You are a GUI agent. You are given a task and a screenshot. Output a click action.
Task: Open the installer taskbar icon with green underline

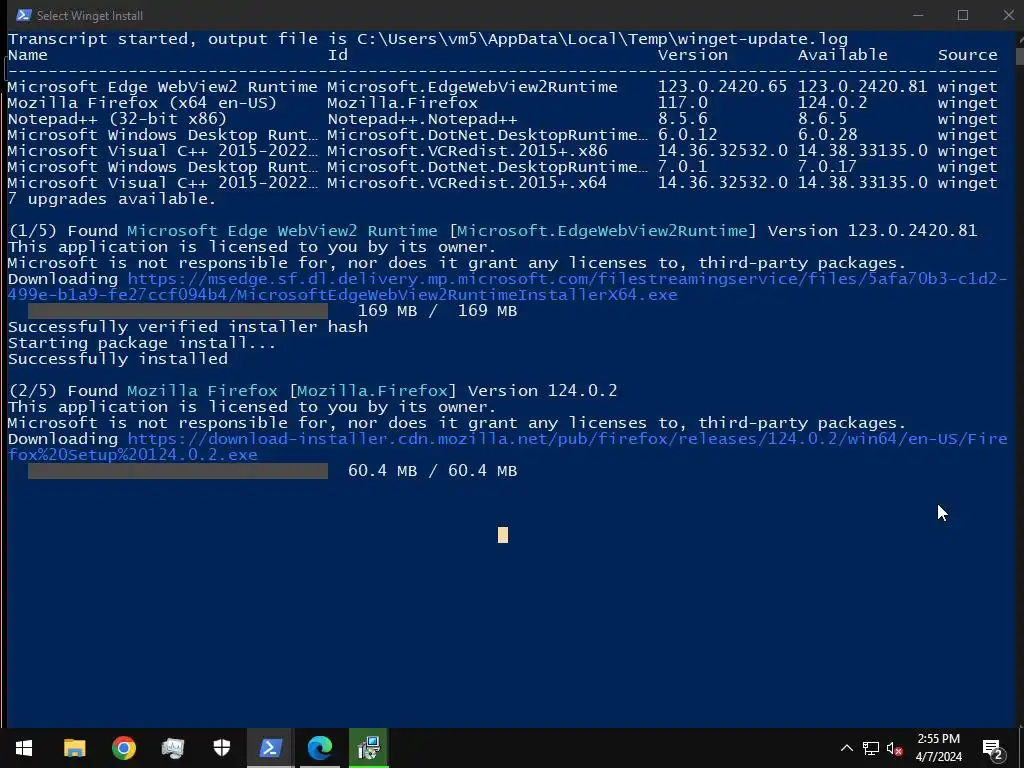pyautogui.click(x=369, y=748)
